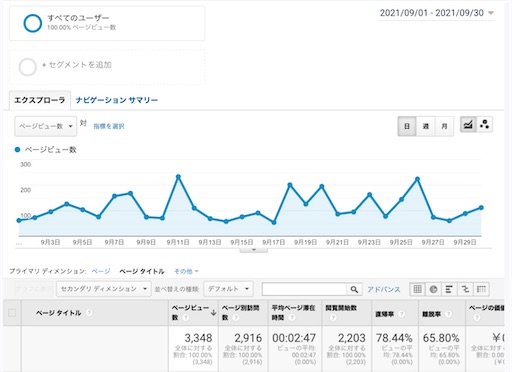The height and width of the screenshot is (372, 512).
Task: Open the デフォルト sort type dropdown
Action: click(228, 289)
